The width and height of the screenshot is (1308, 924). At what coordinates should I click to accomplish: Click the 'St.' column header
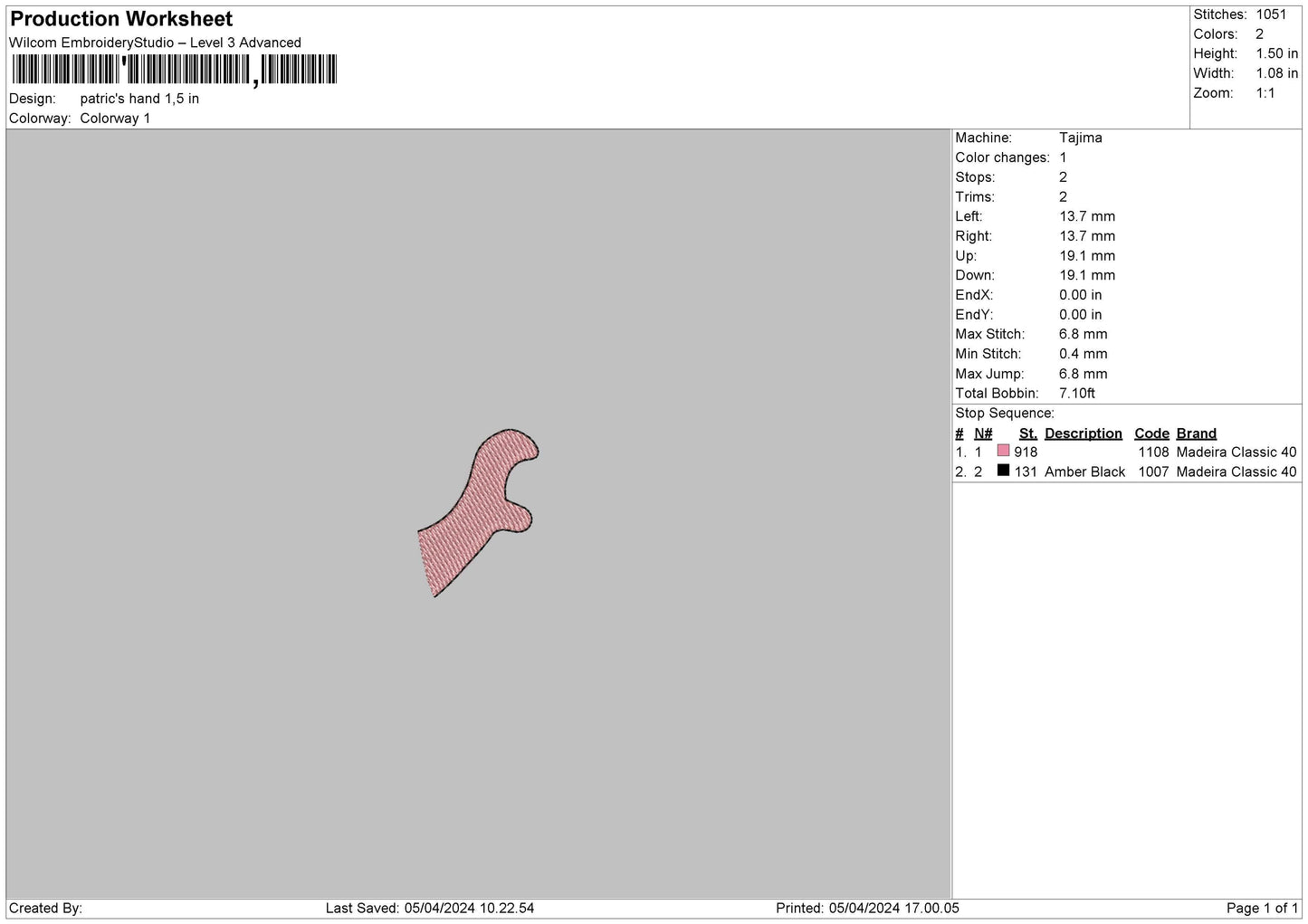1028,433
